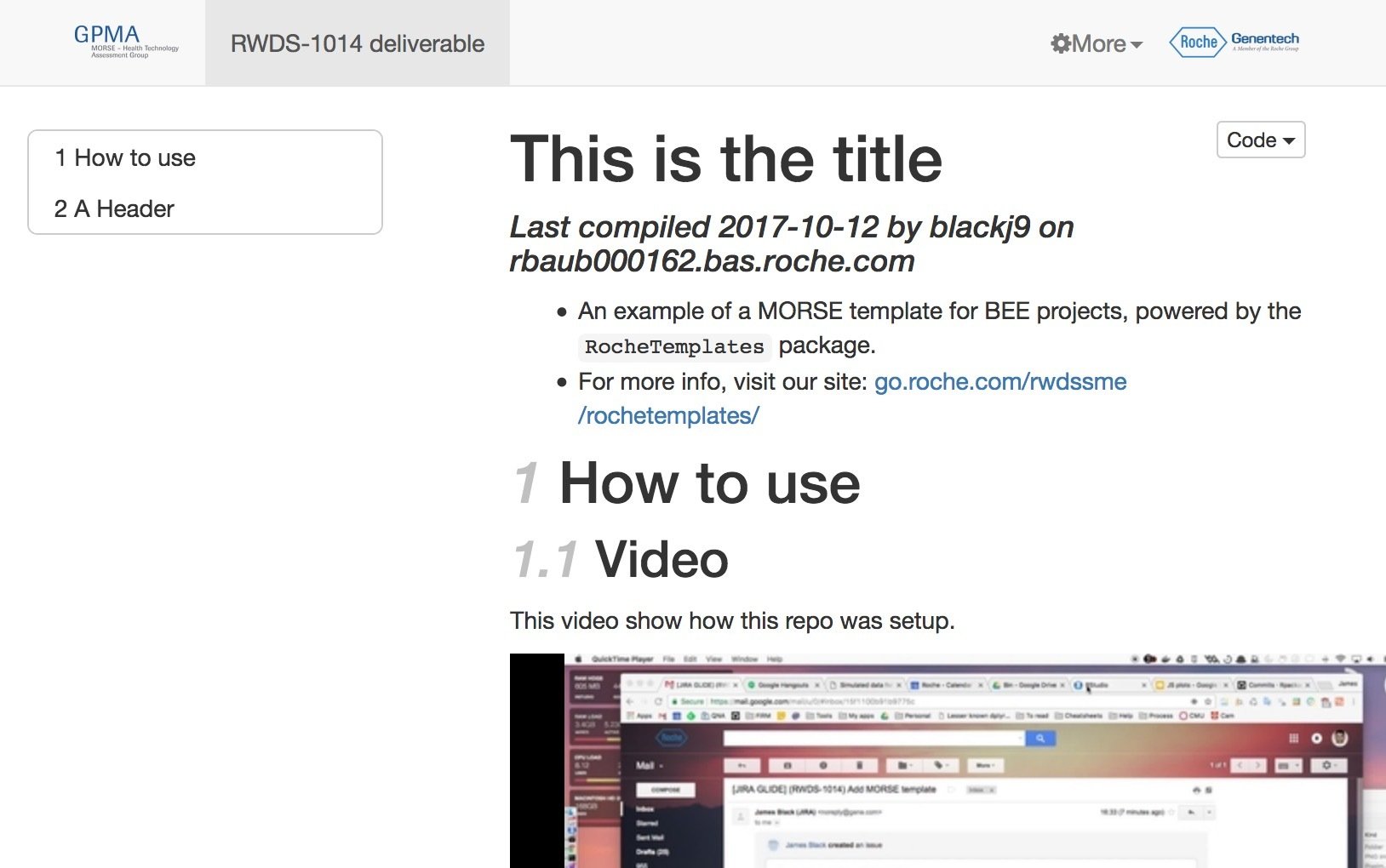This screenshot has width=1386, height=868.
Task: Open the Code dropdown button
Action: point(1260,140)
